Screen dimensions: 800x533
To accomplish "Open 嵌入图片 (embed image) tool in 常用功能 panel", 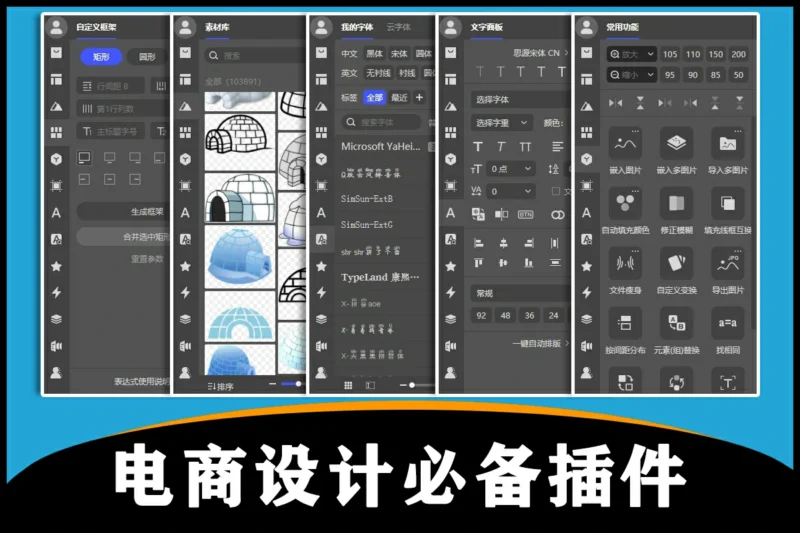I will 625,144.
